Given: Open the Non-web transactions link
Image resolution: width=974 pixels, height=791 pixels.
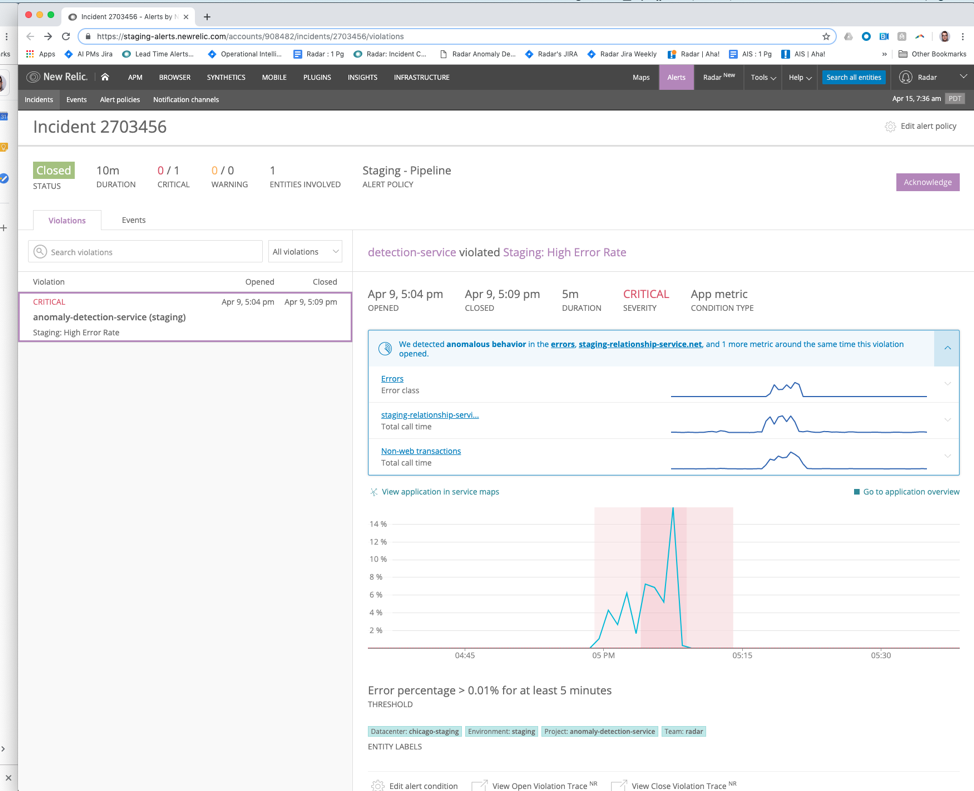Looking at the screenshot, I should (x=421, y=451).
